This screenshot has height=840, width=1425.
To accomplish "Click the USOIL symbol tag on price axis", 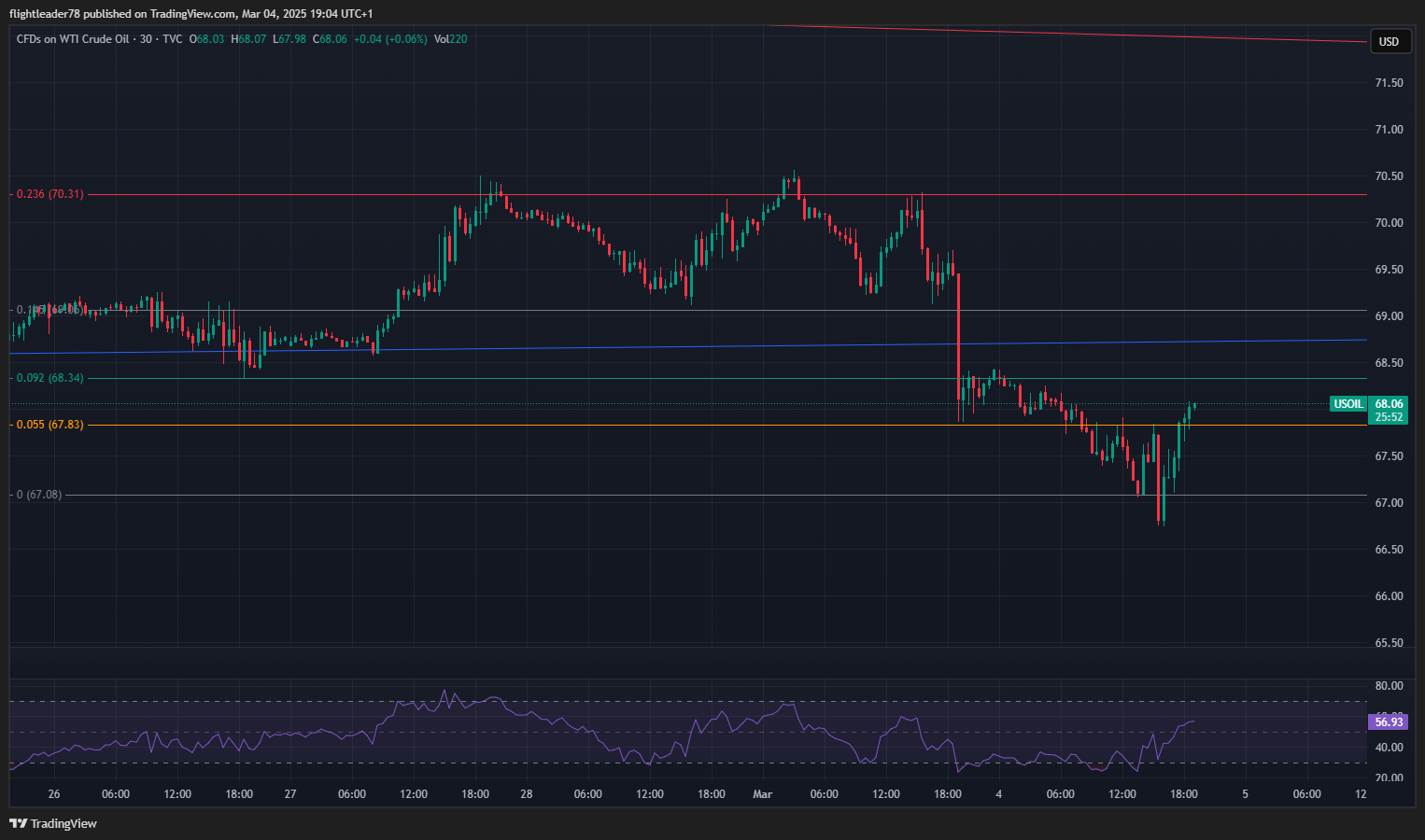I will pyautogui.click(x=1347, y=404).
